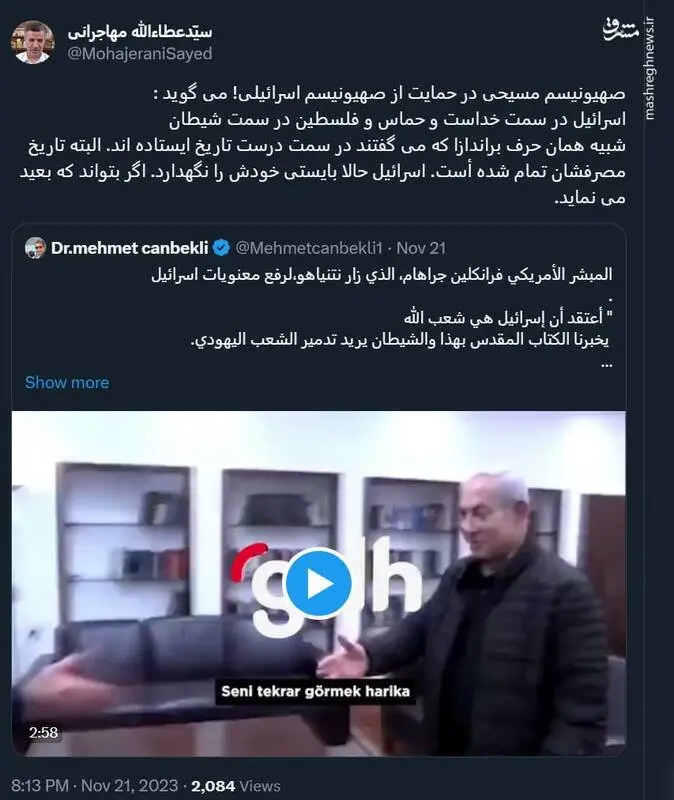674x800 pixels.
Task: Open the Dr.mehmet canbekli display name
Action: coord(130,248)
